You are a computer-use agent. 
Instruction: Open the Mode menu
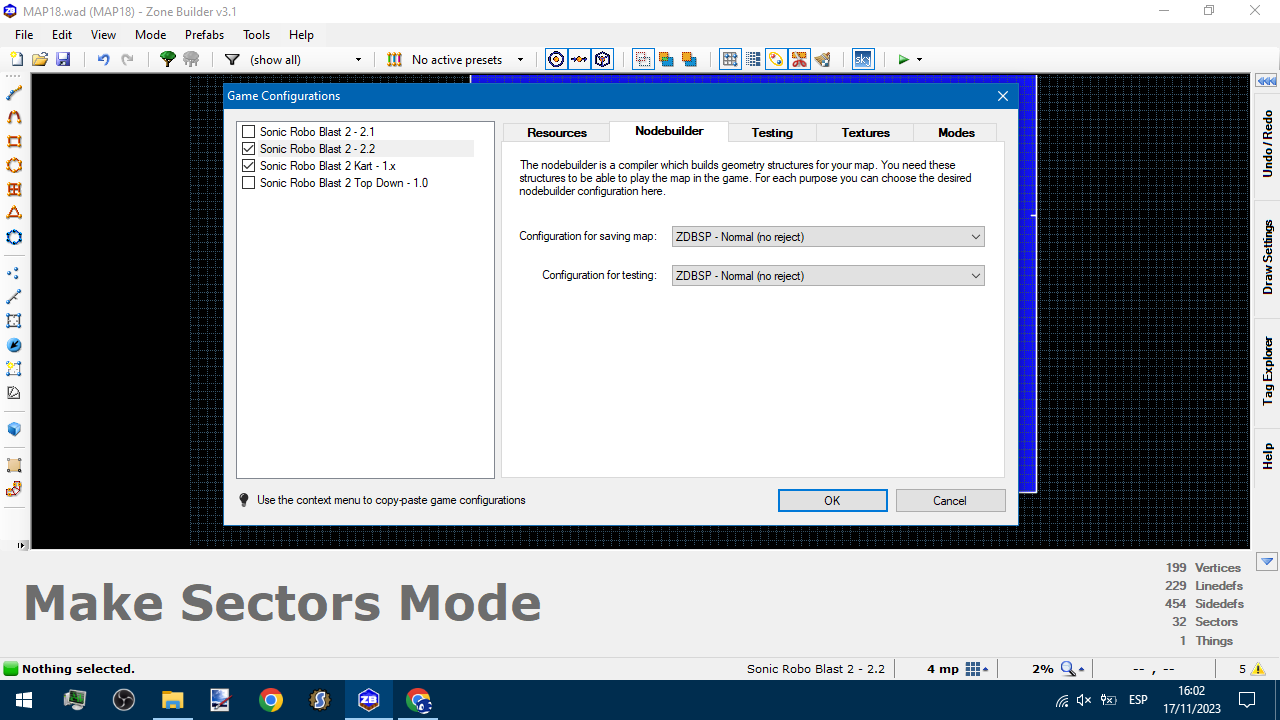[150, 34]
